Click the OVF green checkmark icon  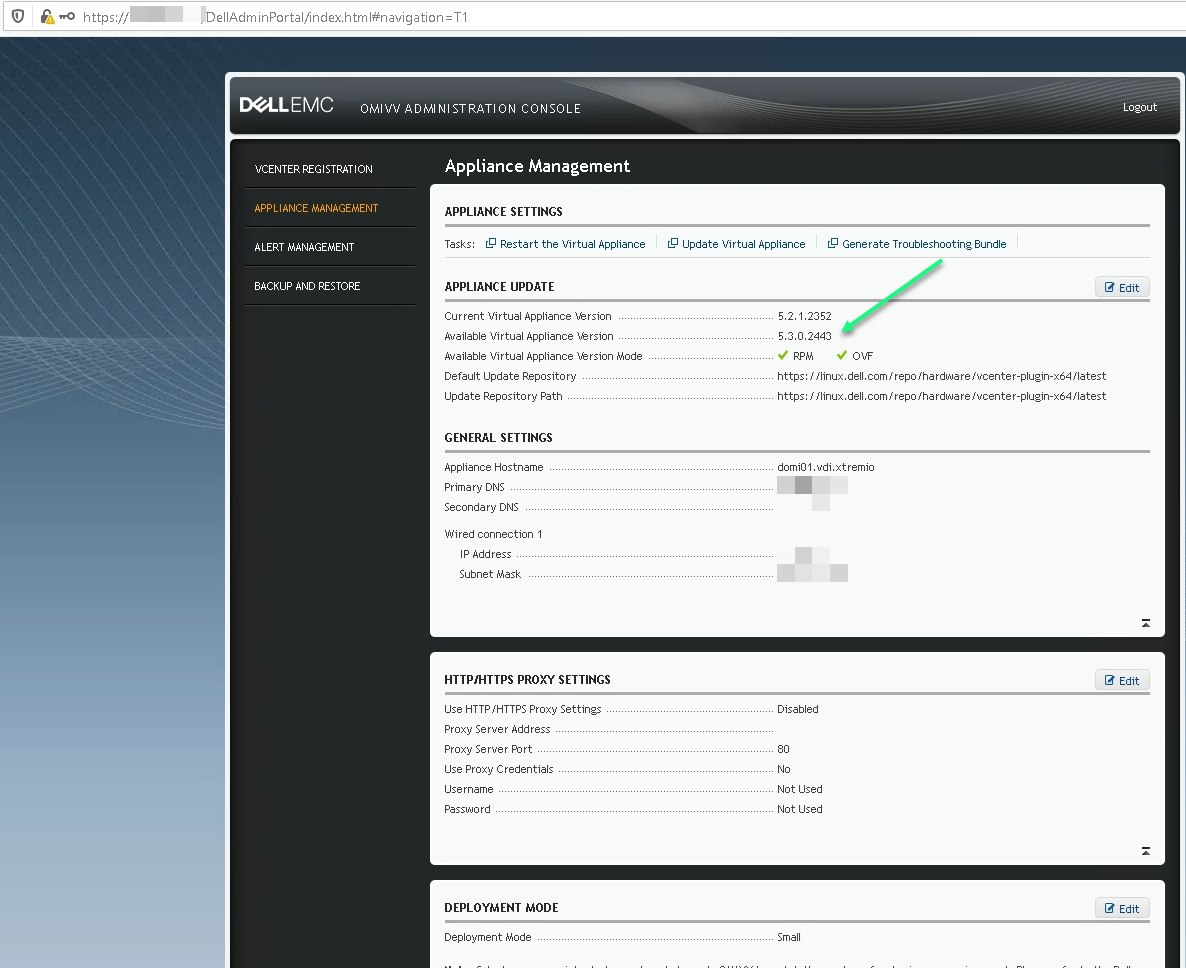click(842, 355)
